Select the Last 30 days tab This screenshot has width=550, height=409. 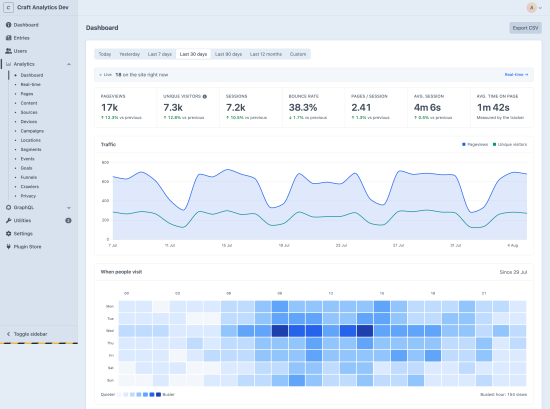(x=193, y=54)
